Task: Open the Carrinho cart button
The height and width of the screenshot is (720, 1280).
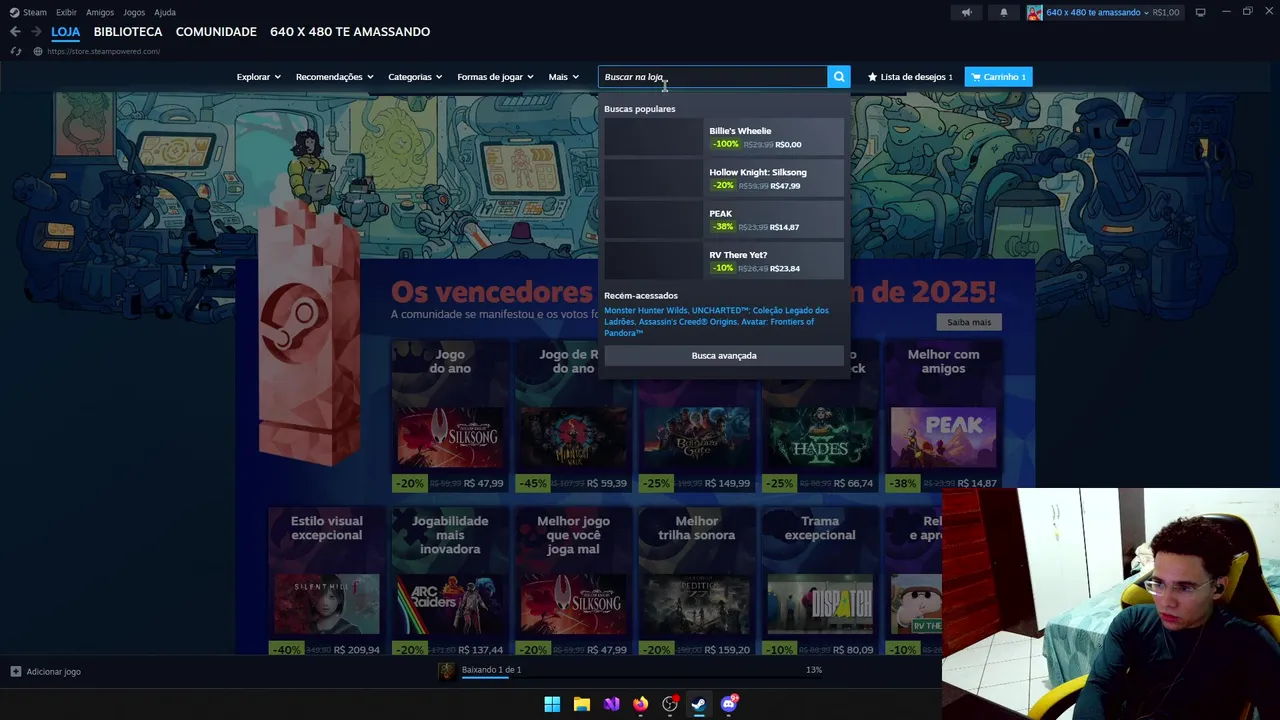Action: [x=998, y=77]
